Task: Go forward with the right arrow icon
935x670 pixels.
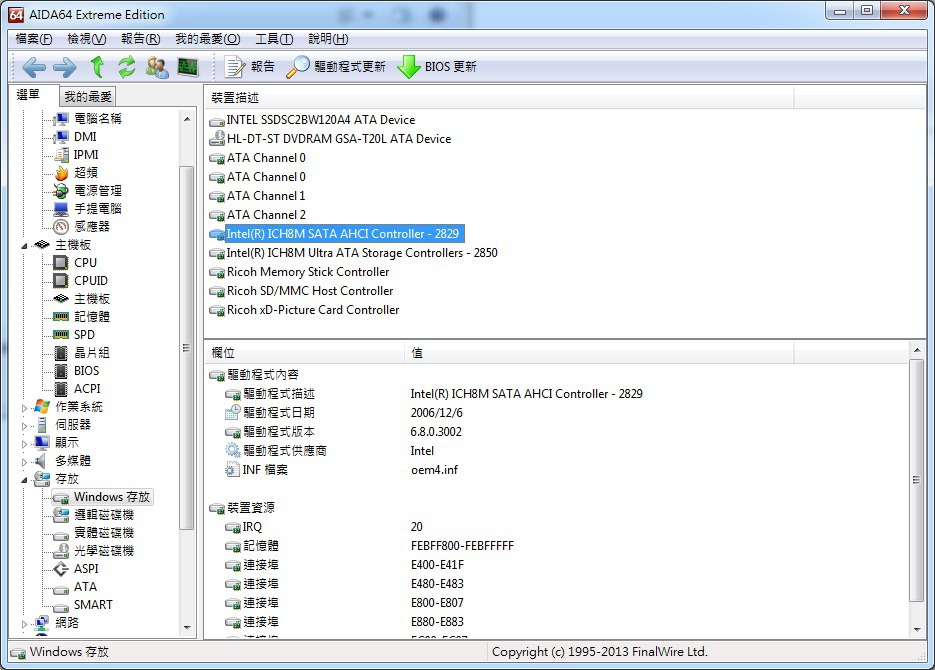Action: 64,67
